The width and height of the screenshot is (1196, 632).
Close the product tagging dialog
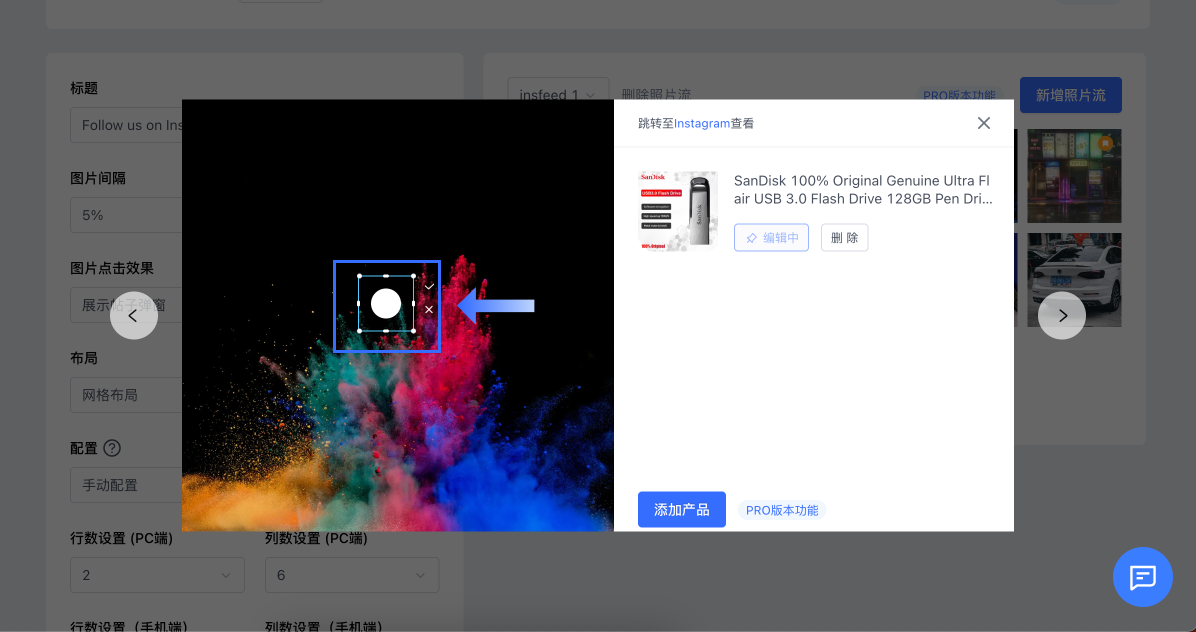984,123
